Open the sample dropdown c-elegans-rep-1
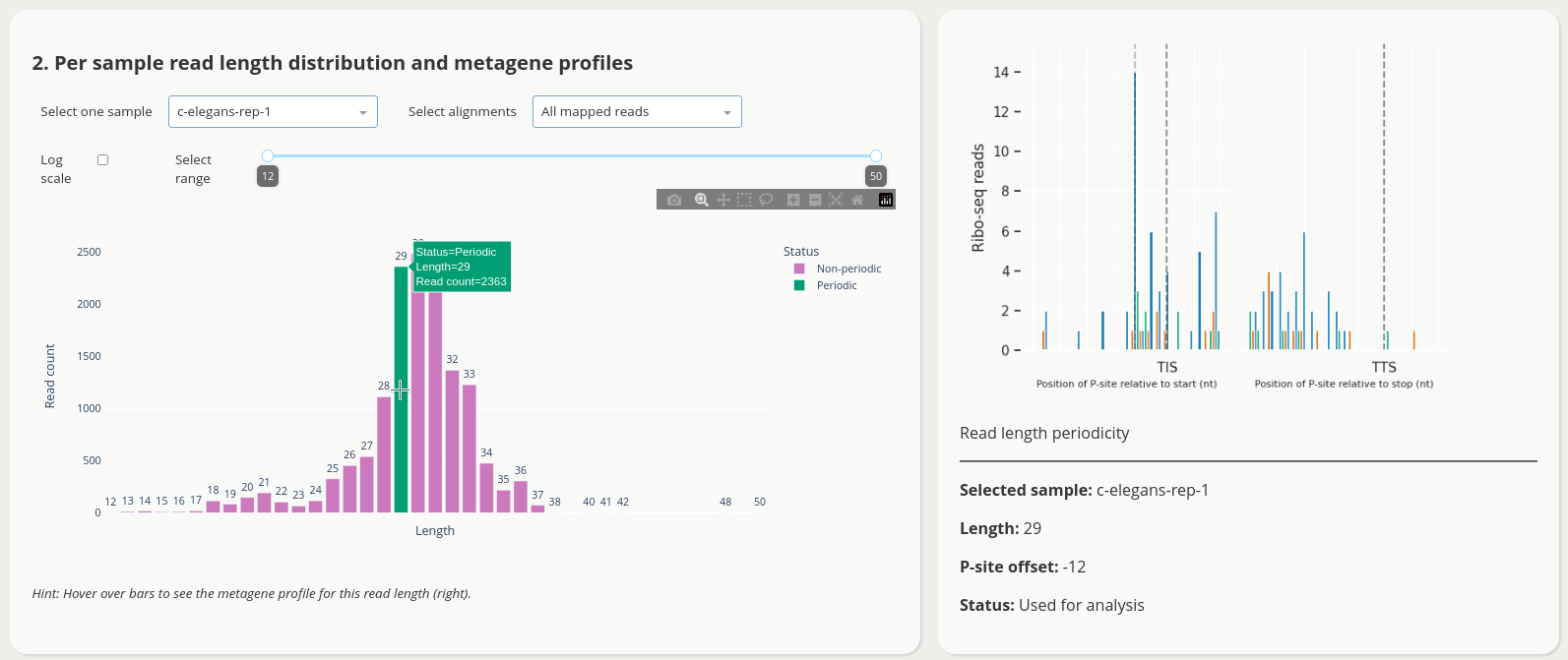 273,112
